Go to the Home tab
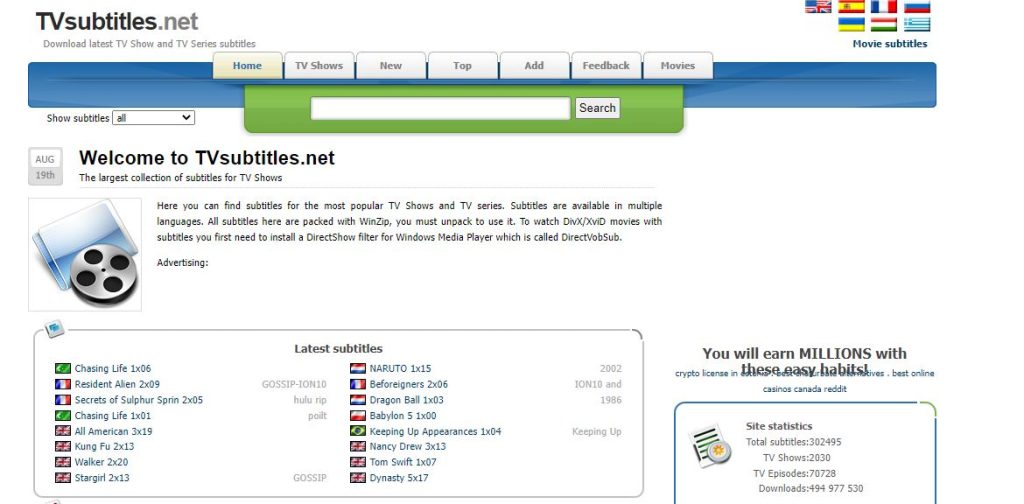This screenshot has height=504, width=1024. tap(248, 65)
